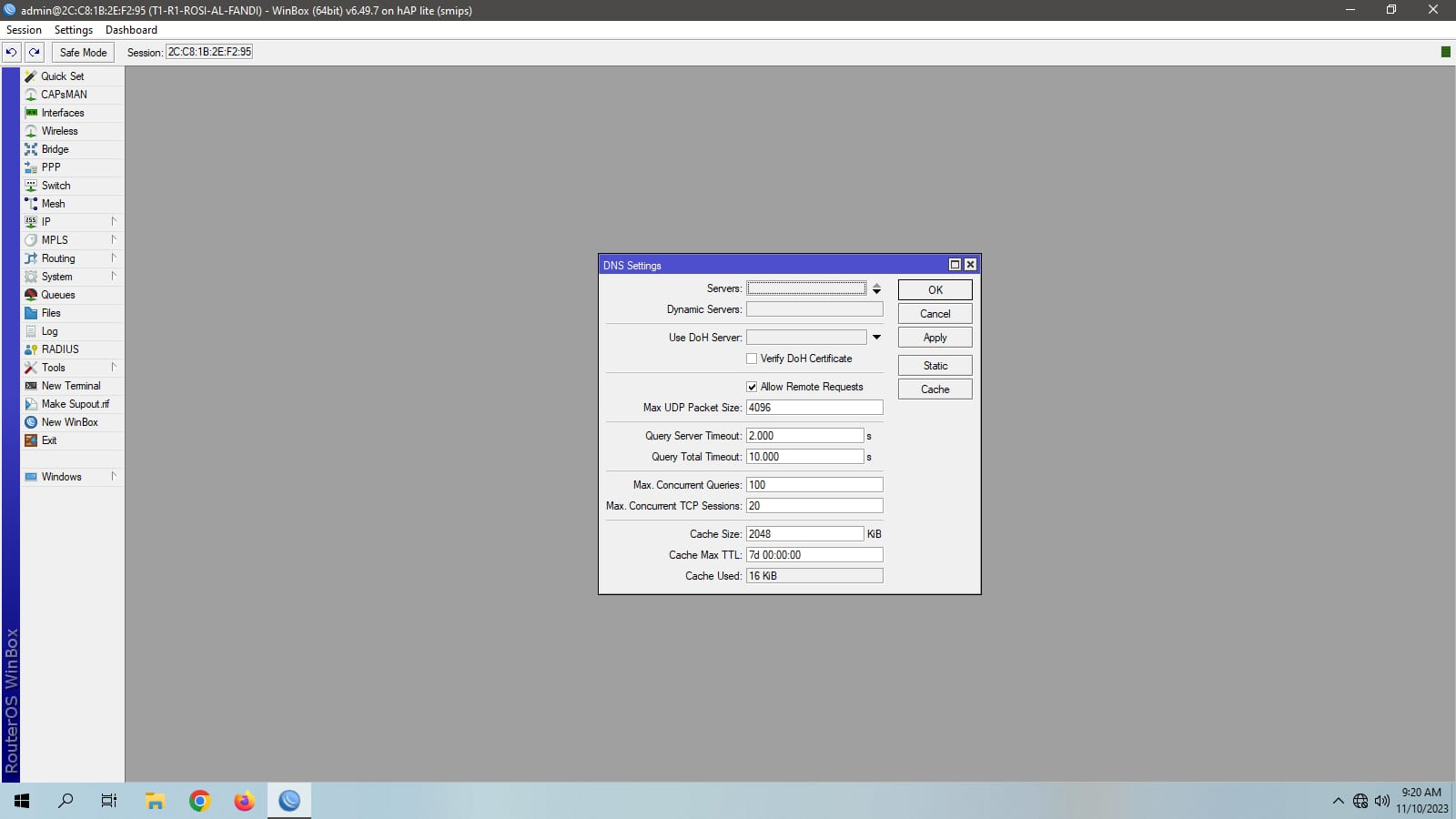Open the Windows submenu in sidebar
Image resolution: width=1456 pixels, height=819 pixels.
point(72,477)
